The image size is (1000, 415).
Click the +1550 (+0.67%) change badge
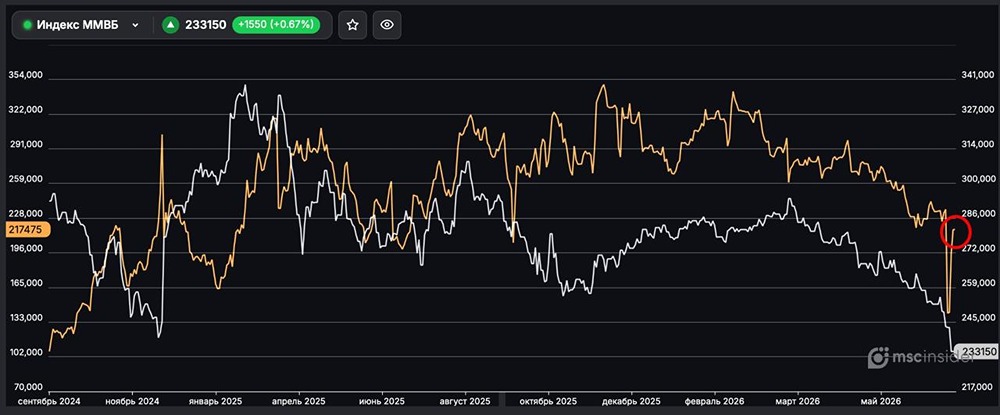pyautogui.click(x=276, y=25)
